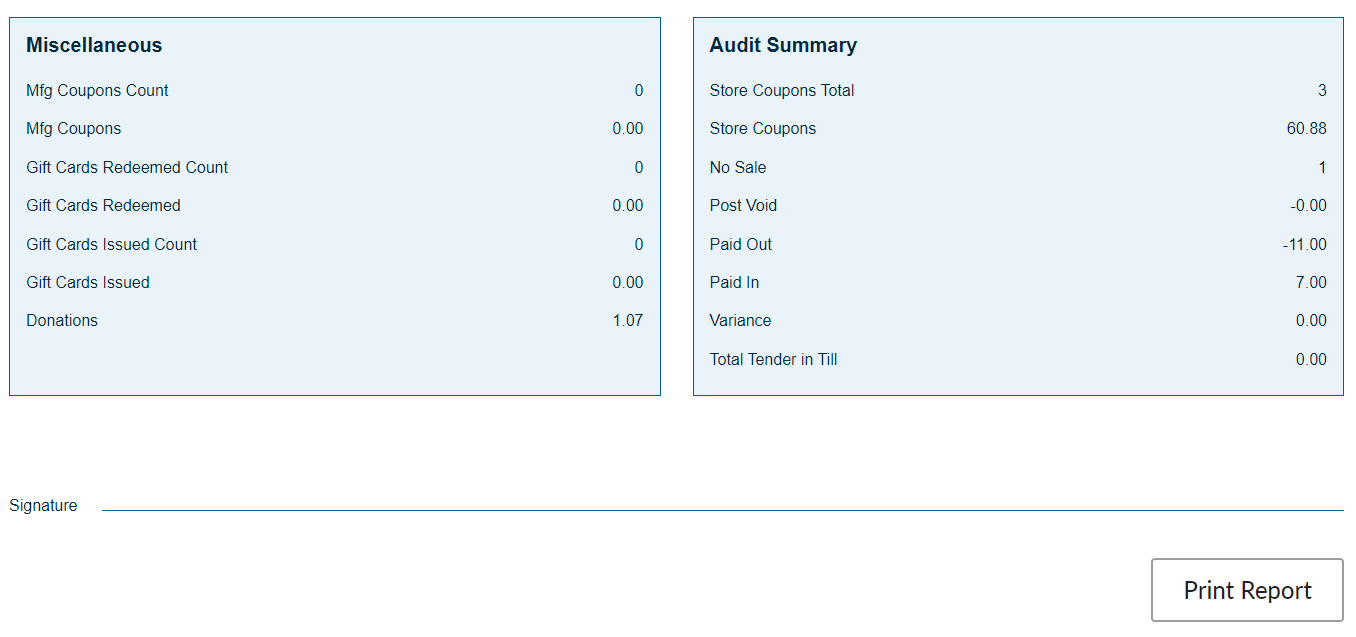Click the Signature label text
The height and width of the screenshot is (637, 1356).
(43, 505)
